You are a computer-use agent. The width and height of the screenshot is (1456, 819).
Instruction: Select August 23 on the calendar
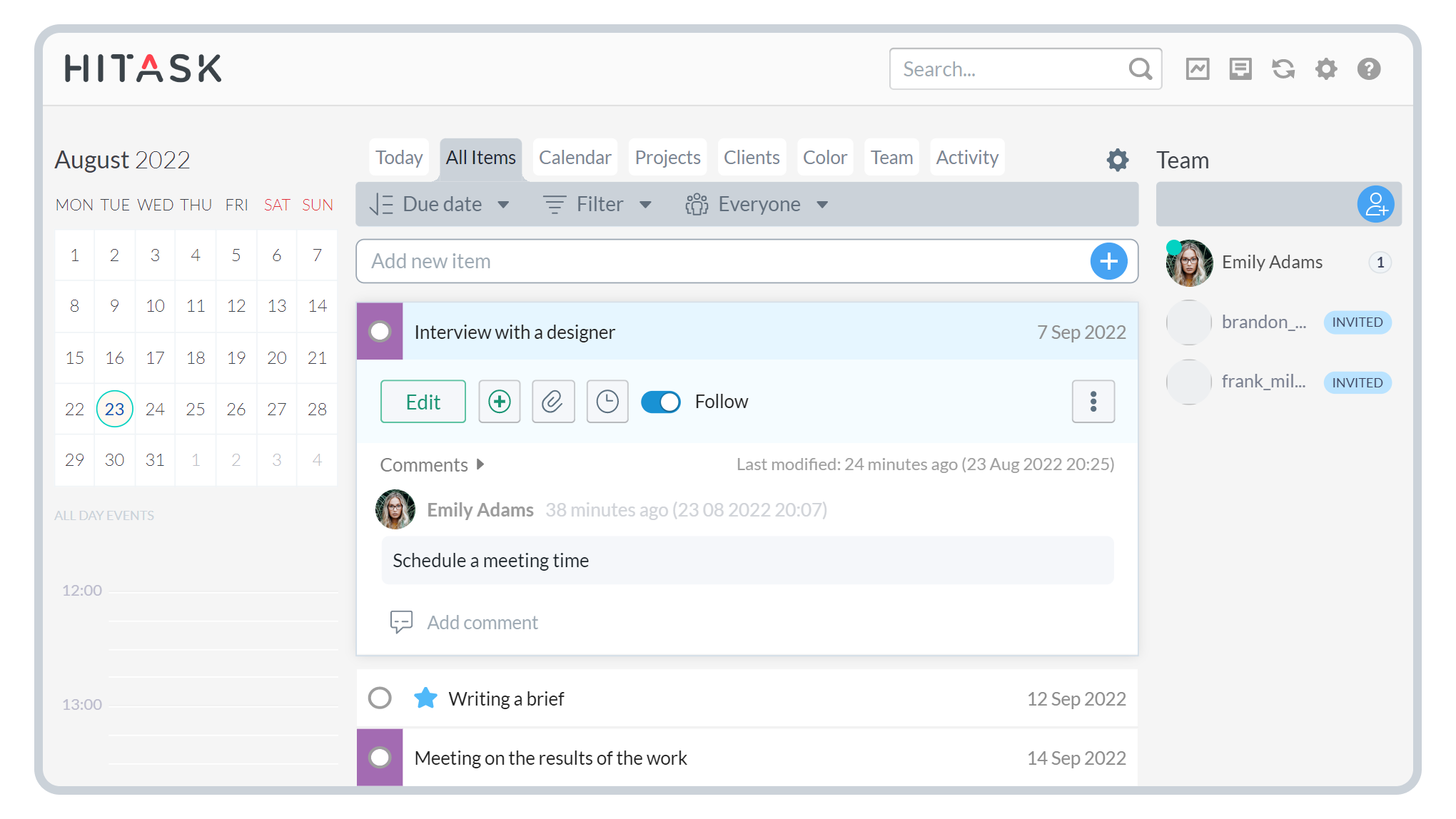pos(114,409)
